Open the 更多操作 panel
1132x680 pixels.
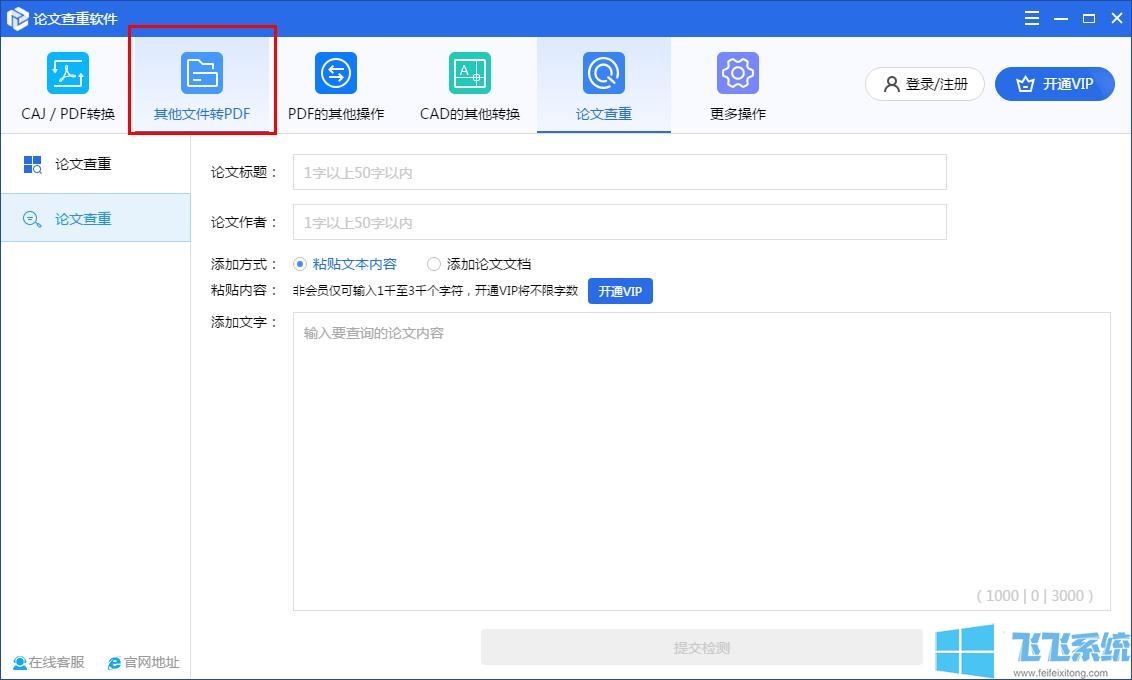point(737,85)
